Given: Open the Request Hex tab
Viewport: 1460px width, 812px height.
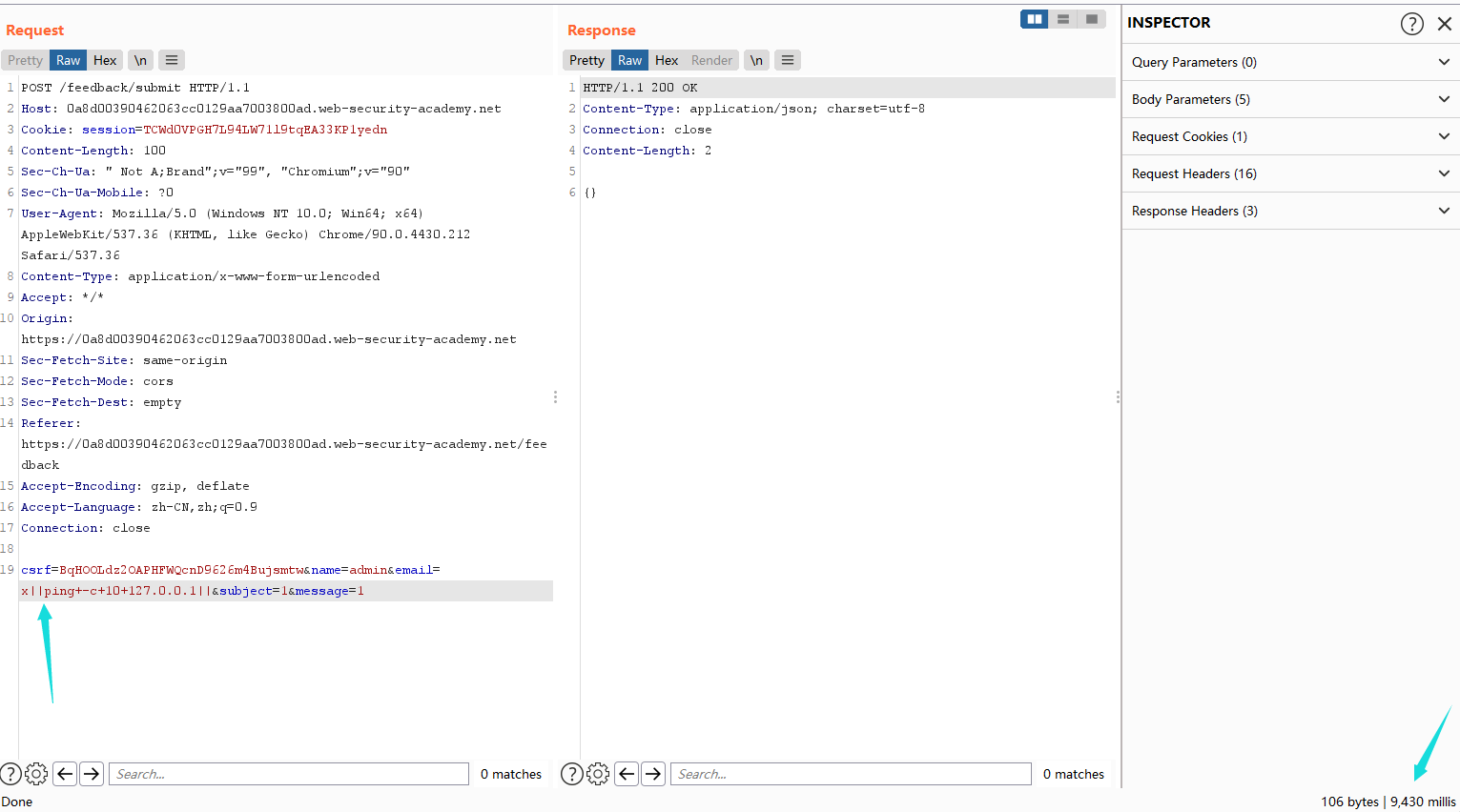Looking at the screenshot, I should 105,60.
